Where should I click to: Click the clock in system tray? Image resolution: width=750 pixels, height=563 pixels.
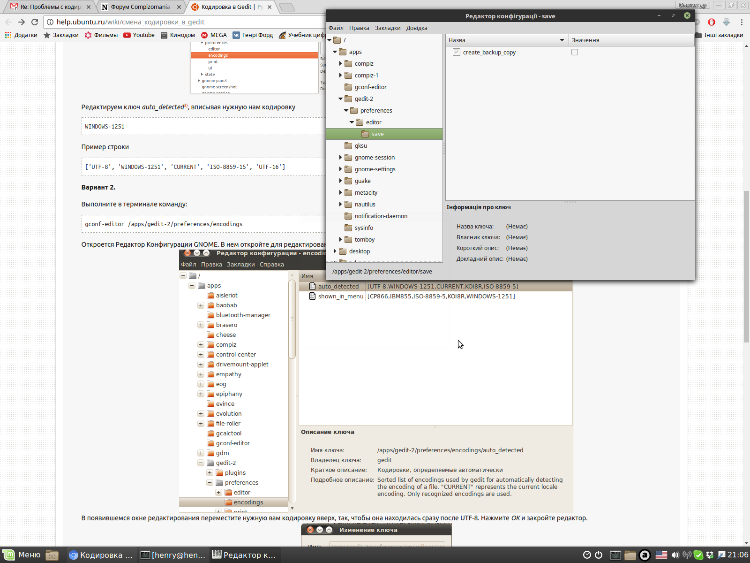738,555
